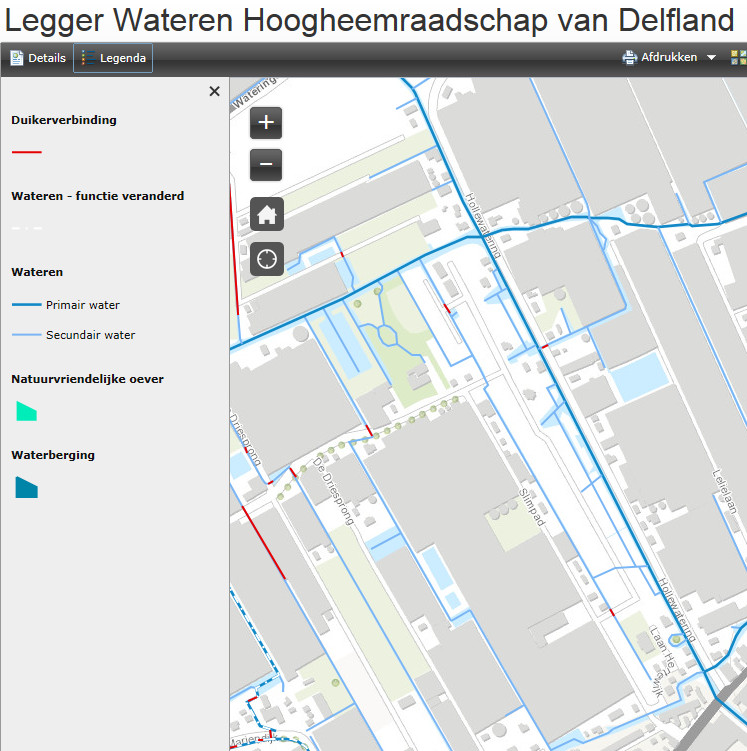Open the Details panel tab
Image resolution: width=747 pixels, height=751 pixels.
pyautogui.click(x=38, y=58)
